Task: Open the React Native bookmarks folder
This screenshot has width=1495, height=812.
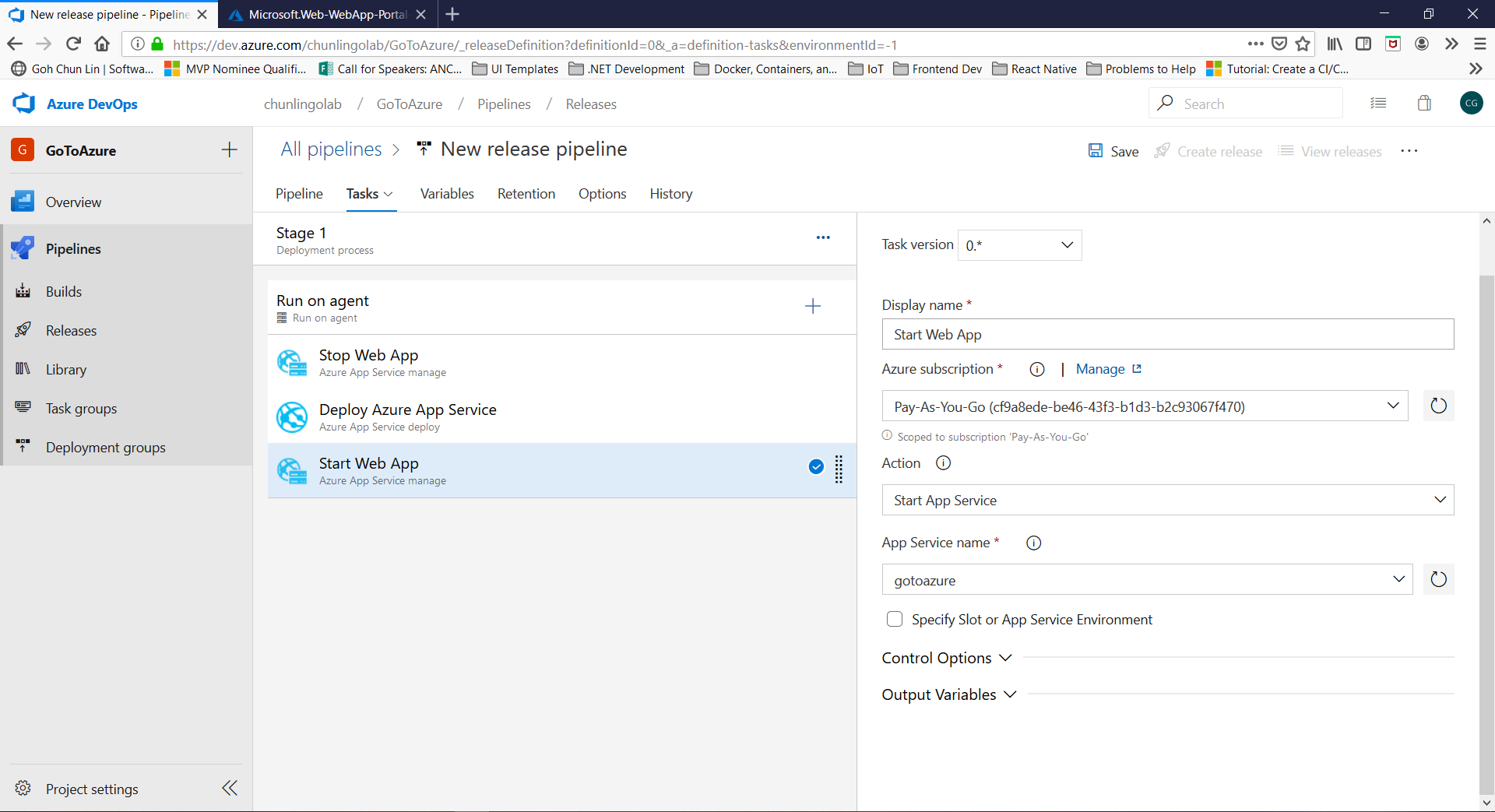Action: point(1035,69)
